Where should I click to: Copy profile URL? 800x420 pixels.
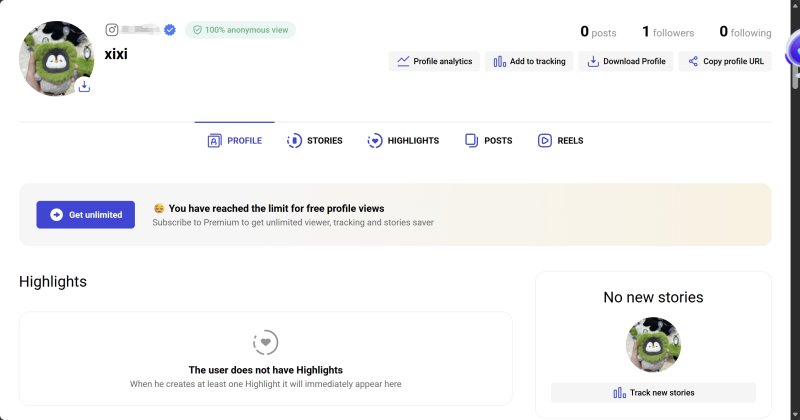tap(725, 61)
